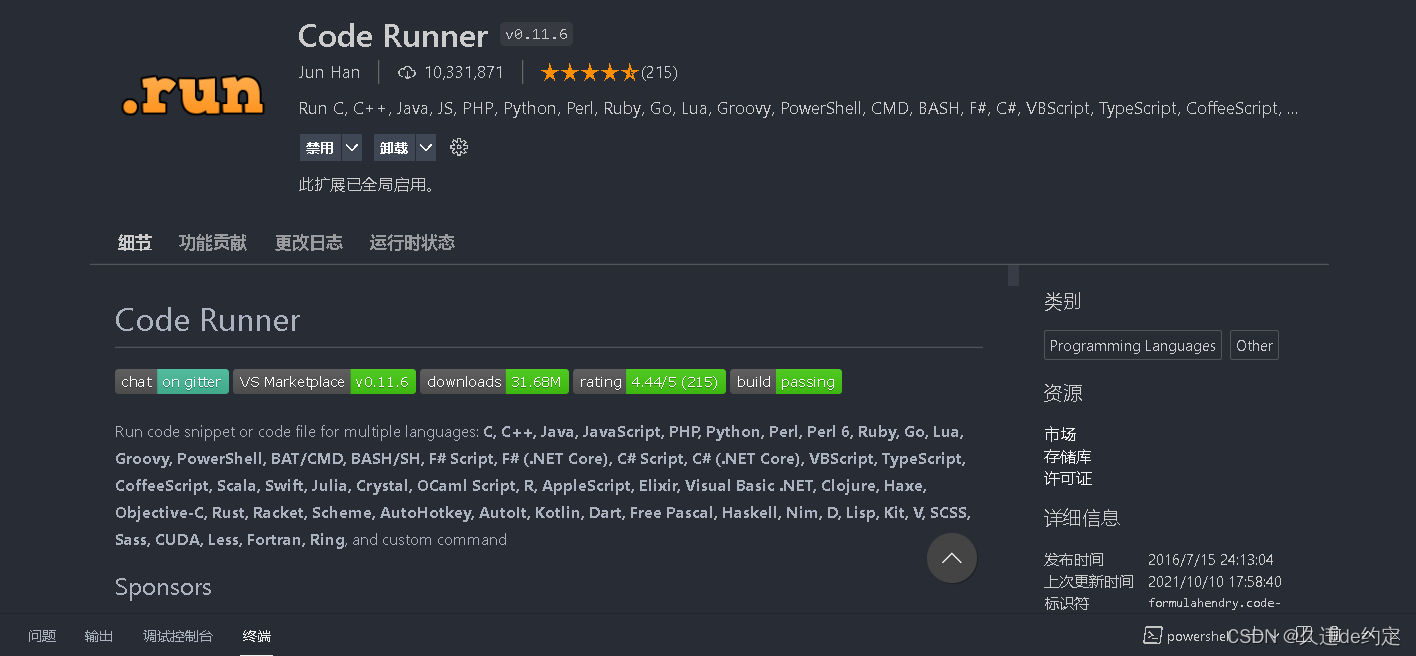Click the scroll-to-top arrow button
This screenshot has width=1416, height=656.
(952, 558)
